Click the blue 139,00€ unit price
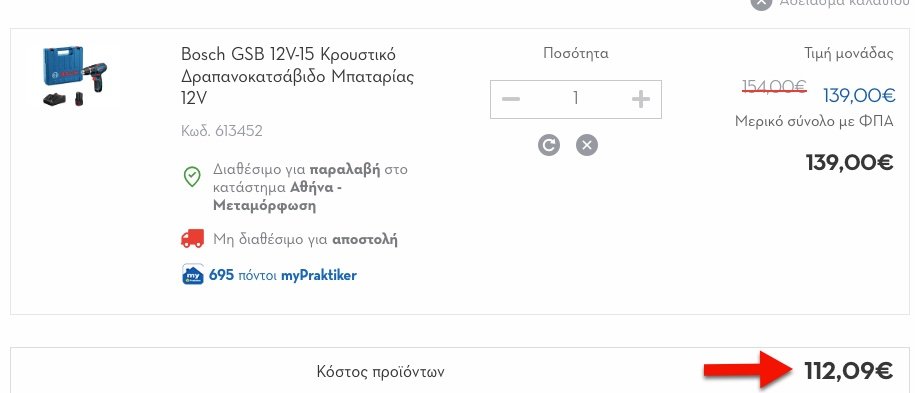915x393 pixels. point(859,95)
